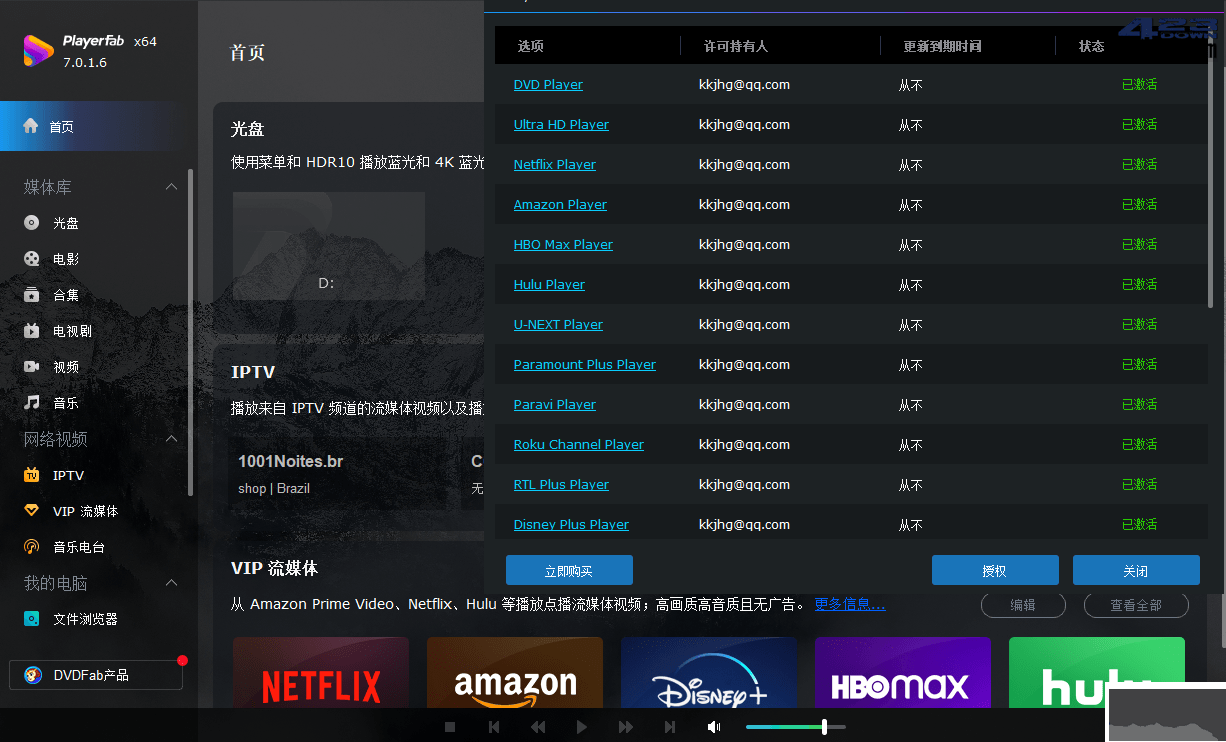This screenshot has width=1226, height=742.
Task: Open the RTL Plus Player link
Action: coord(561,485)
